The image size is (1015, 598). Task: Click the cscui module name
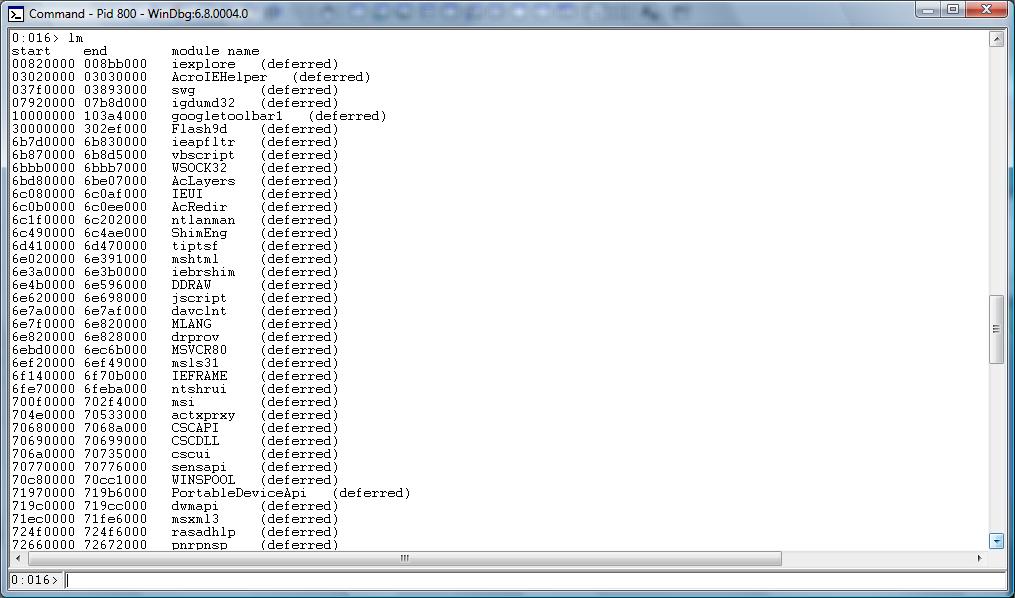191,454
